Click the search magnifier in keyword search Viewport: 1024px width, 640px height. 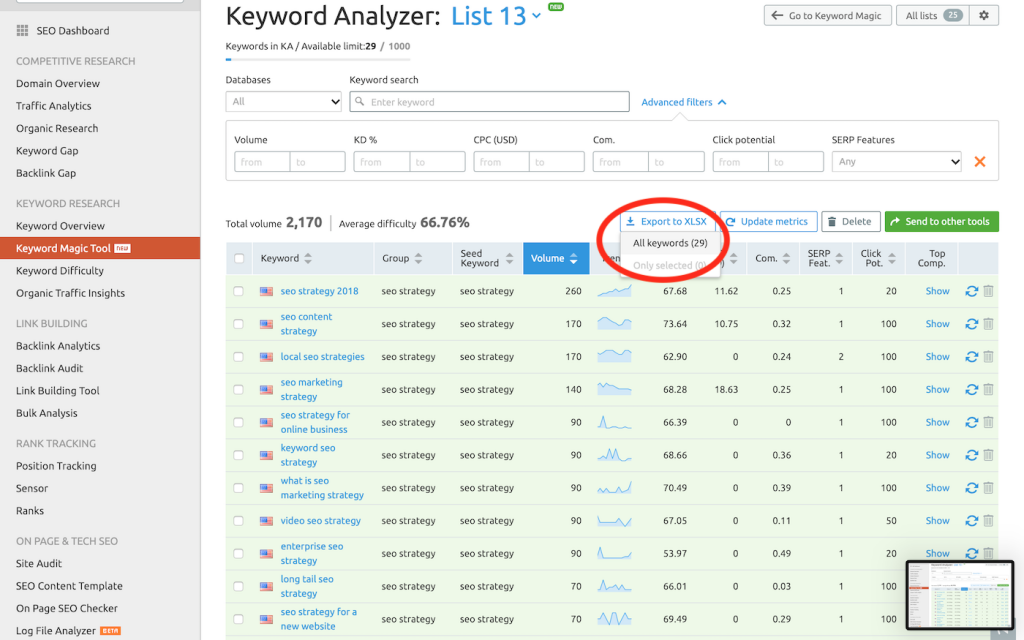pos(360,102)
